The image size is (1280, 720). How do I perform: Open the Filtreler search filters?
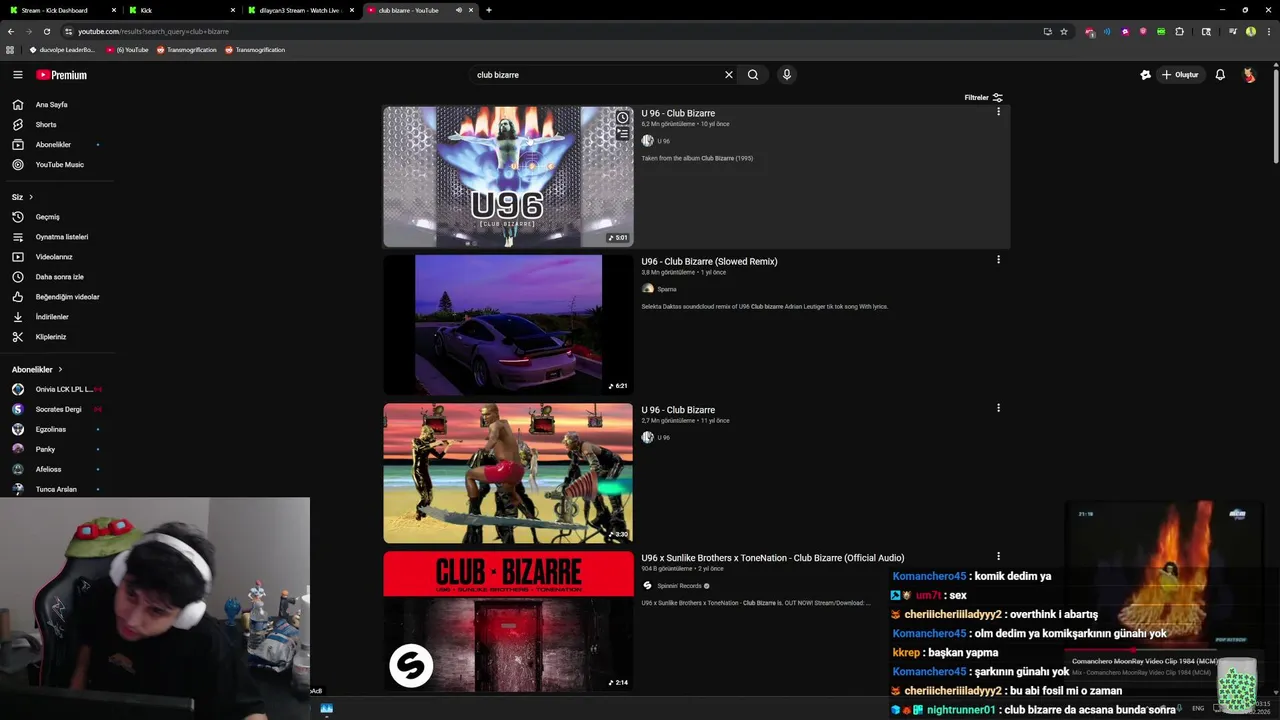[983, 98]
